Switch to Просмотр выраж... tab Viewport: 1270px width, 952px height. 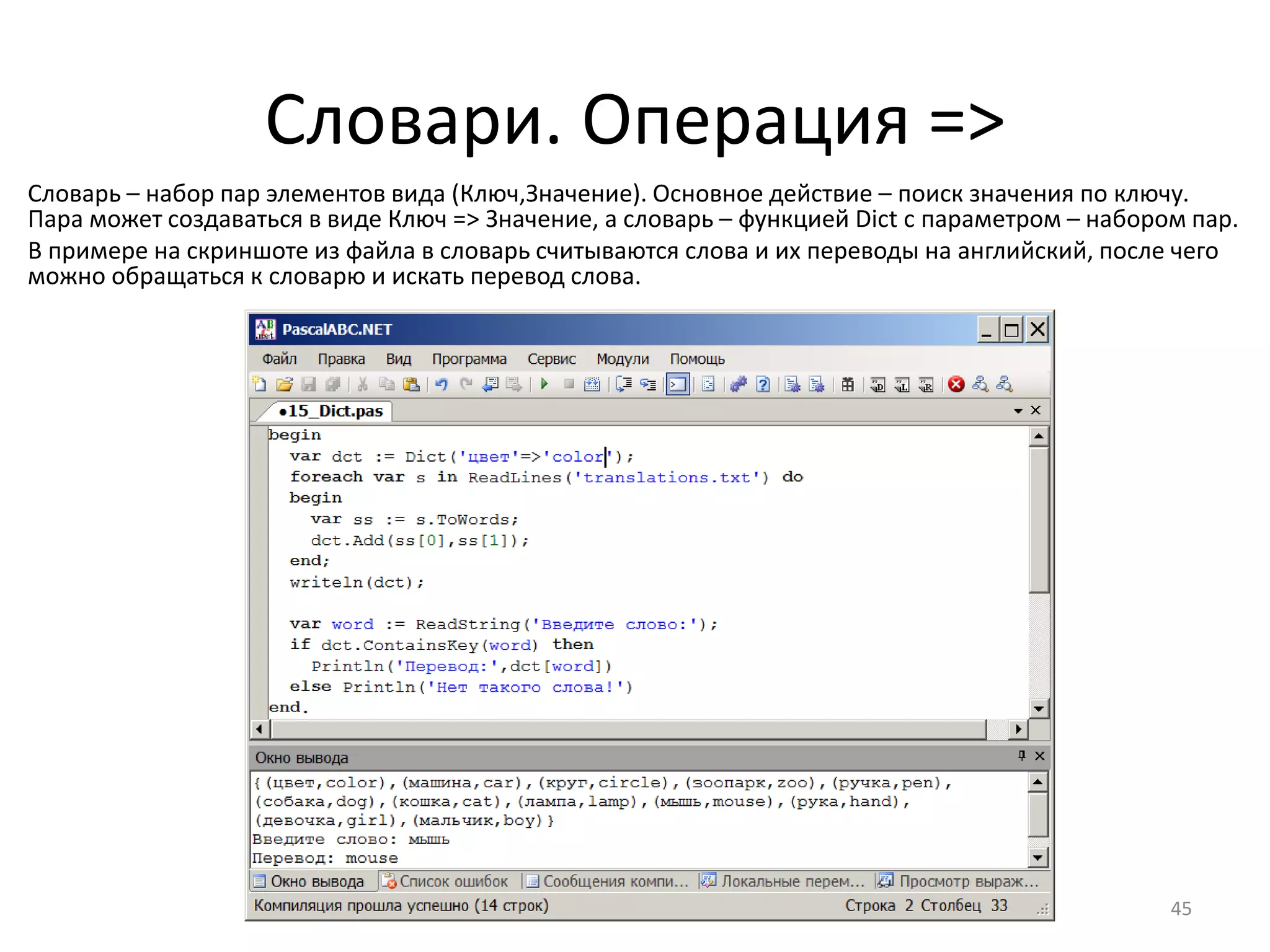click(959, 881)
